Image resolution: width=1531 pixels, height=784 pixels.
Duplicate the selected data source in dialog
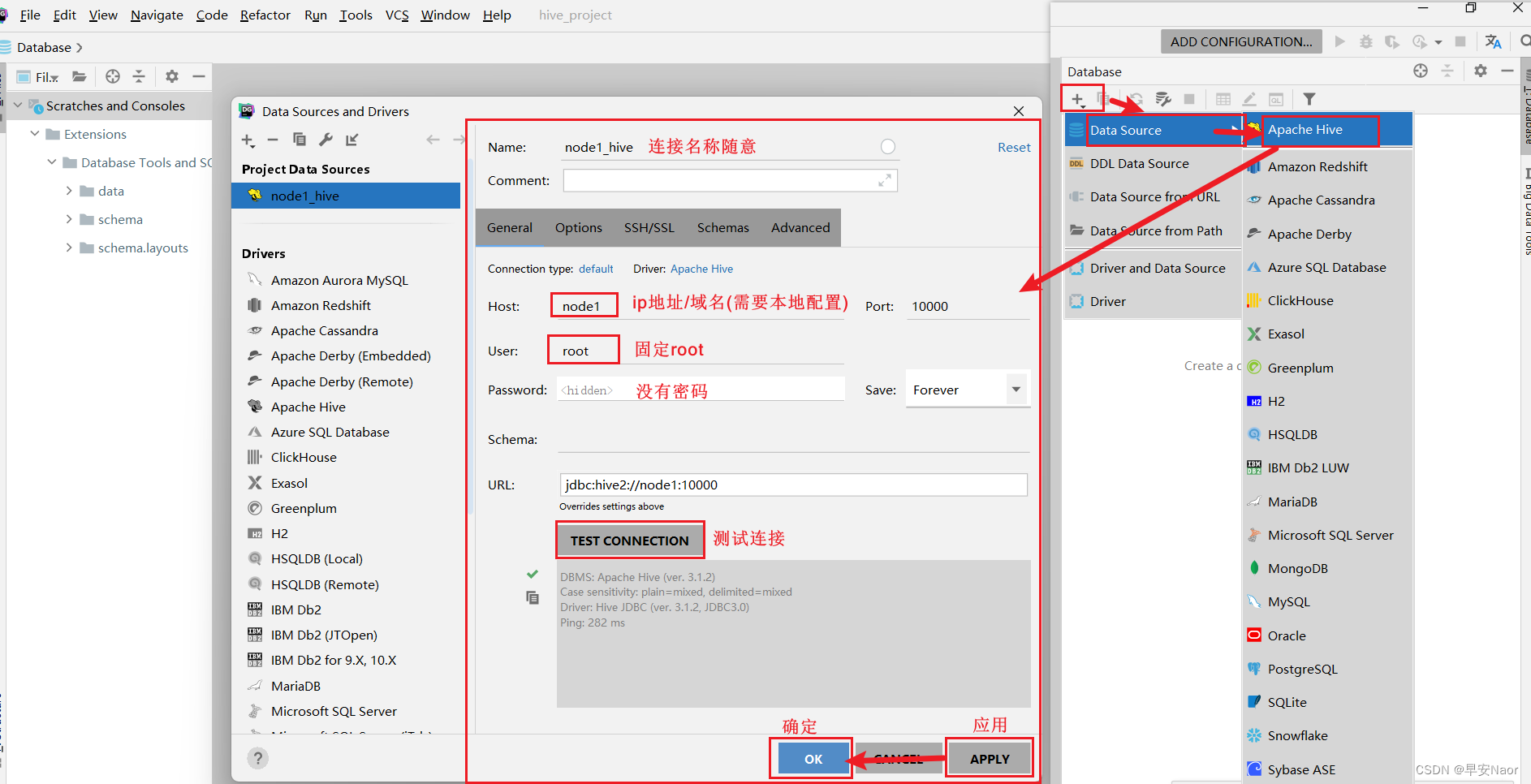pyautogui.click(x=300, y=140)
